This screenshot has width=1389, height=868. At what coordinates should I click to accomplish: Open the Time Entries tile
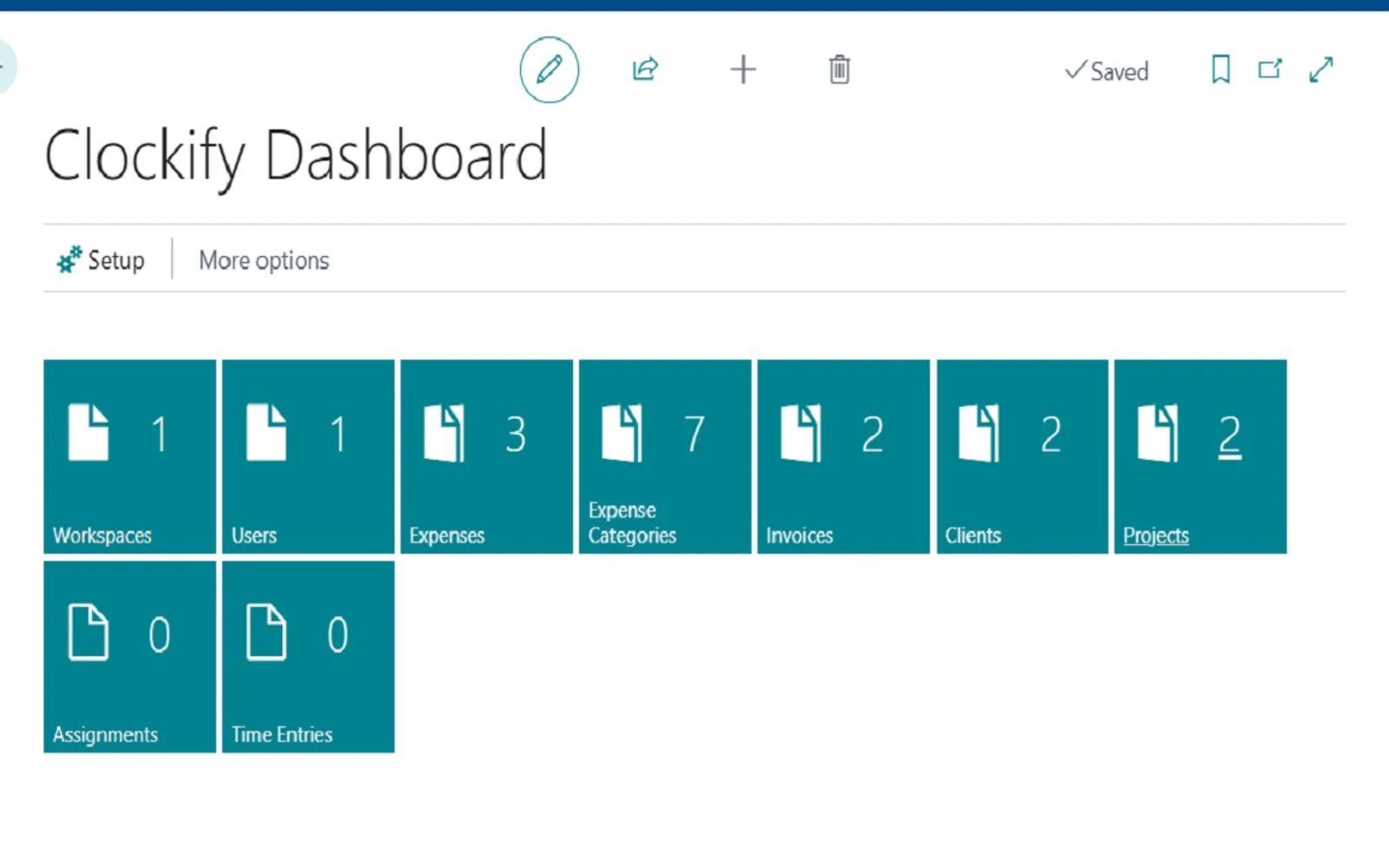pos(308,657)
